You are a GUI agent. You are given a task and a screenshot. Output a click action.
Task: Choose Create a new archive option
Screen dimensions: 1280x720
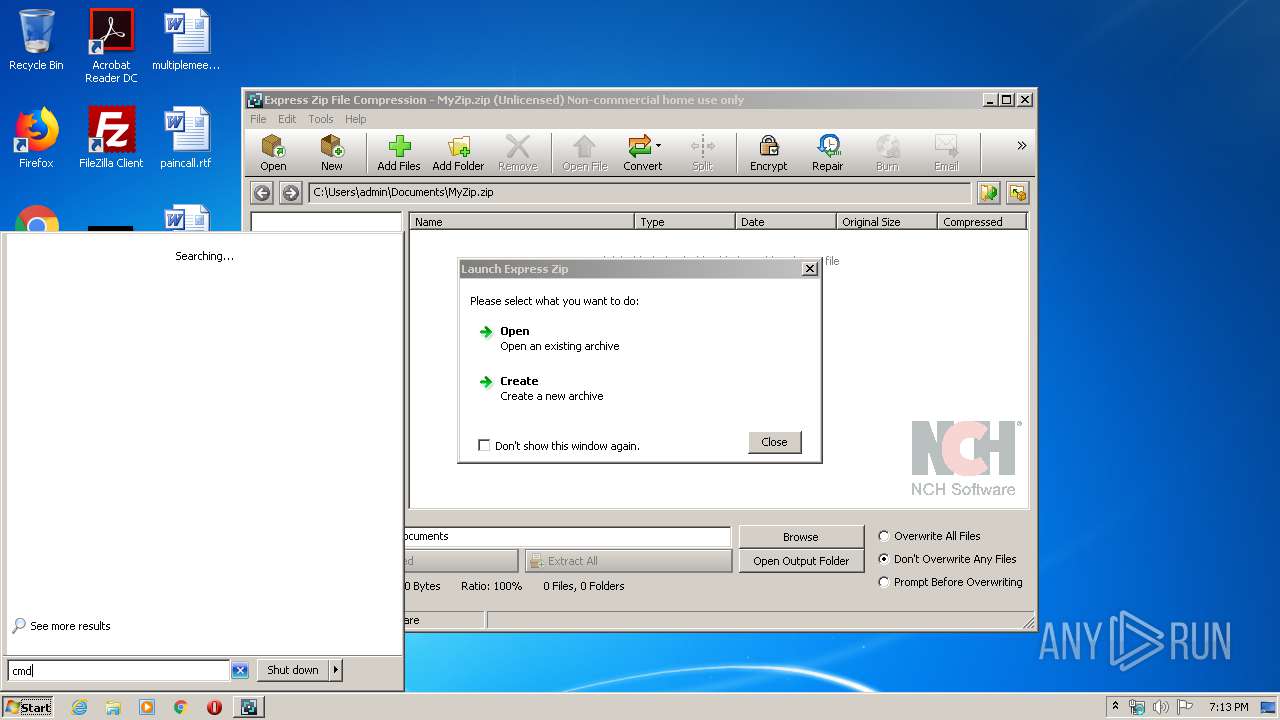pos(541,388)
